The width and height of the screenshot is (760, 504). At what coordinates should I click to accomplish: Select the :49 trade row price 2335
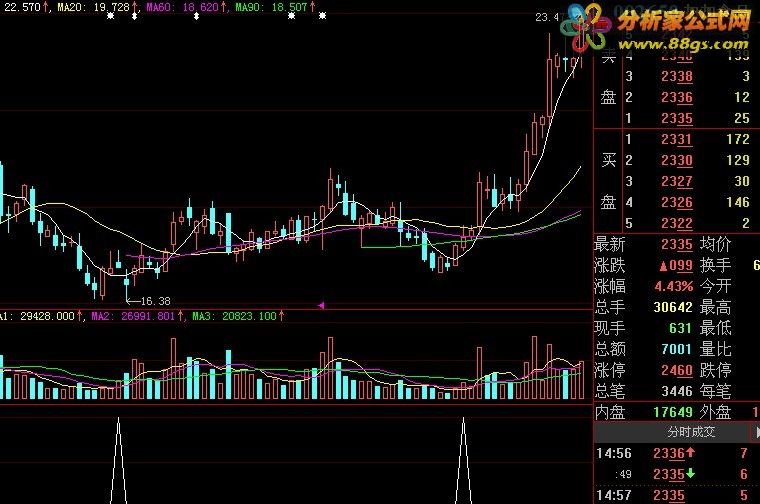tap(669, 474)
